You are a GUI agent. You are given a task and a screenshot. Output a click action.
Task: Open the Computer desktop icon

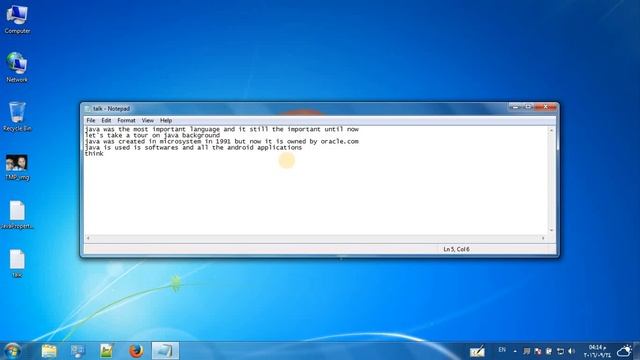(17, 18)
